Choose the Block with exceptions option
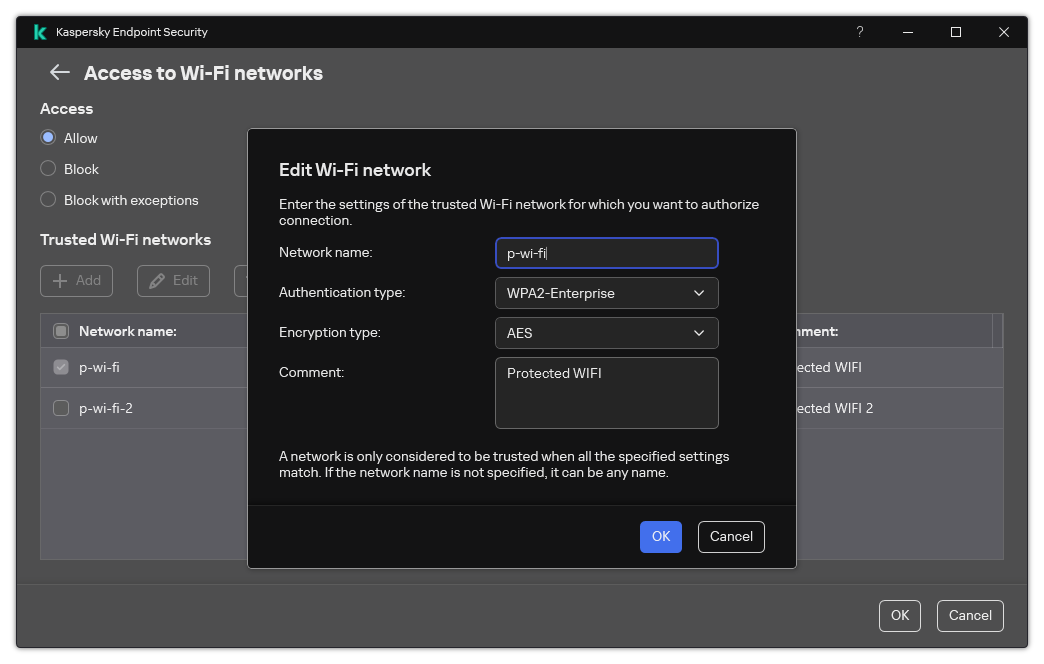Screen dimensions: 1044x664 tap(48, 200)
